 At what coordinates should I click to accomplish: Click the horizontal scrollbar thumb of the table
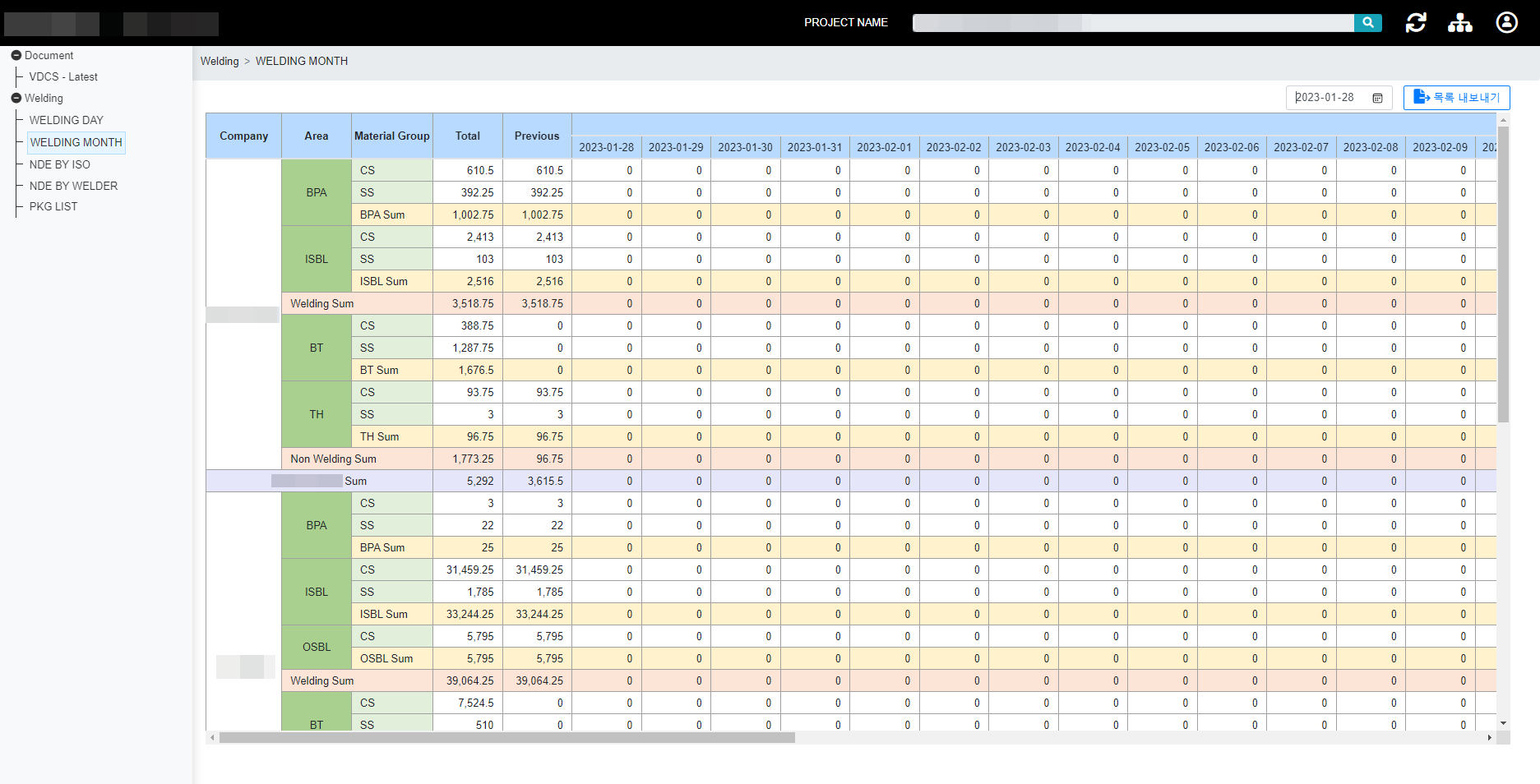coord(507,738)
